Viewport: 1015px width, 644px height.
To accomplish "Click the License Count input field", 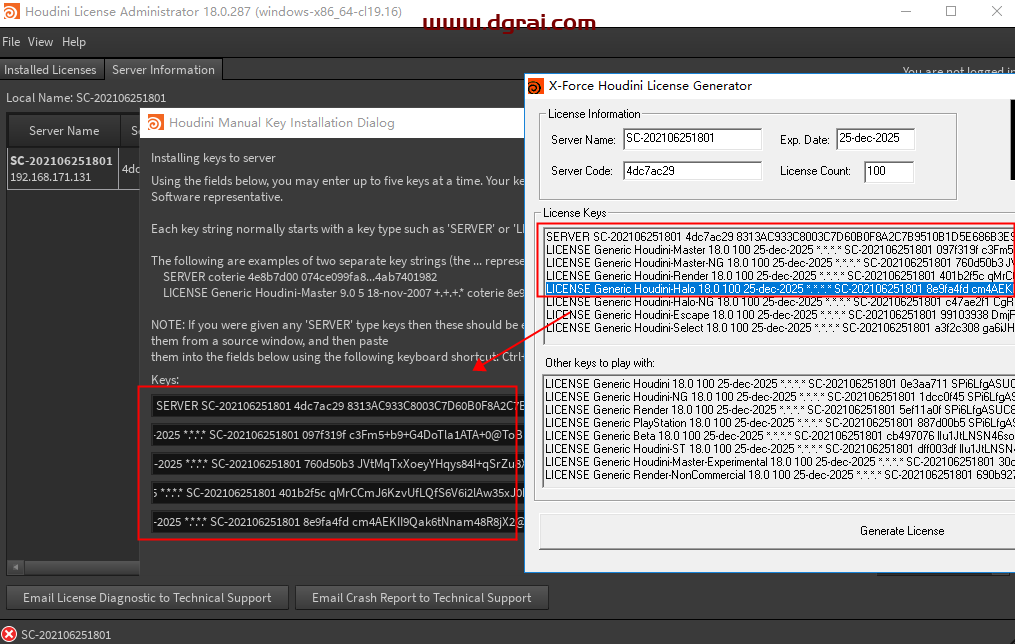I will click(x=889, y=172).
